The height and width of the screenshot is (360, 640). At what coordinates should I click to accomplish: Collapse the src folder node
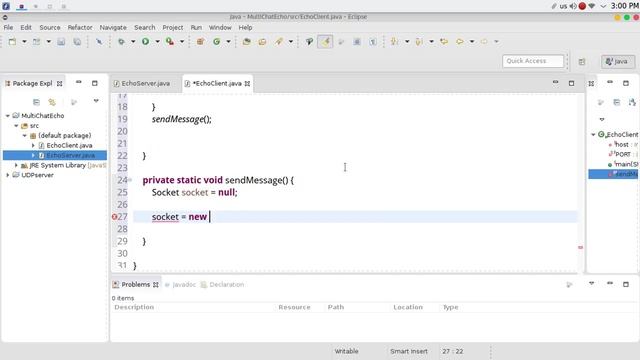tap(16, 126)
